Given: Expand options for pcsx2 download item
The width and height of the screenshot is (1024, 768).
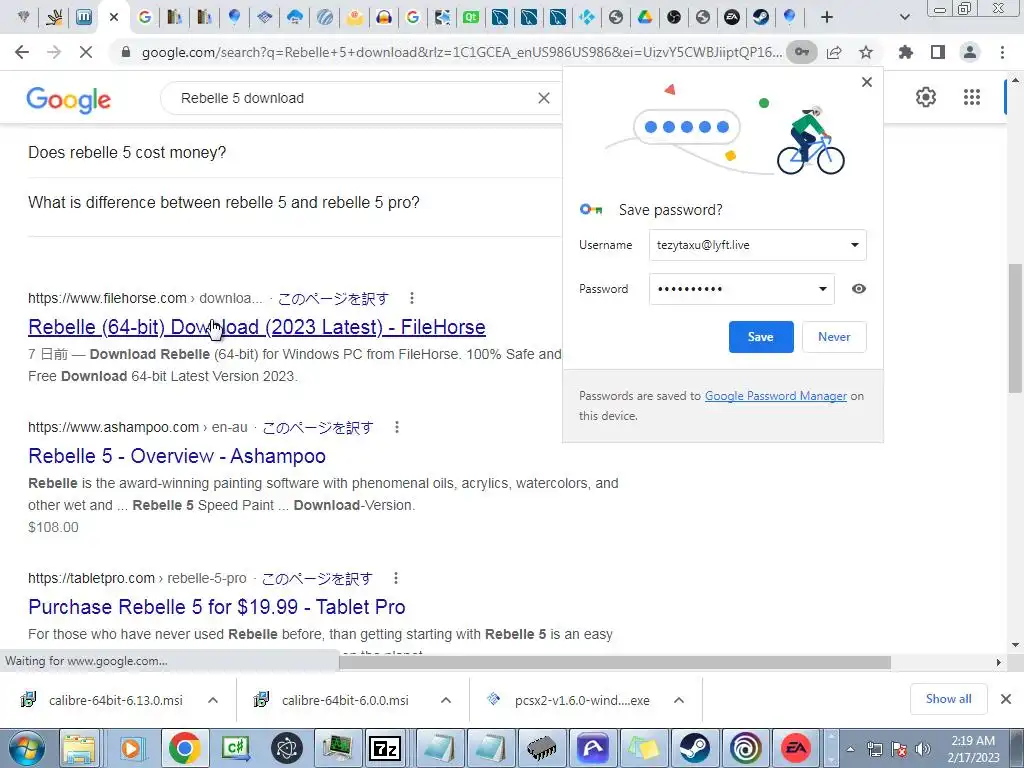Looking at the screenshot, I should pos(679,700).
